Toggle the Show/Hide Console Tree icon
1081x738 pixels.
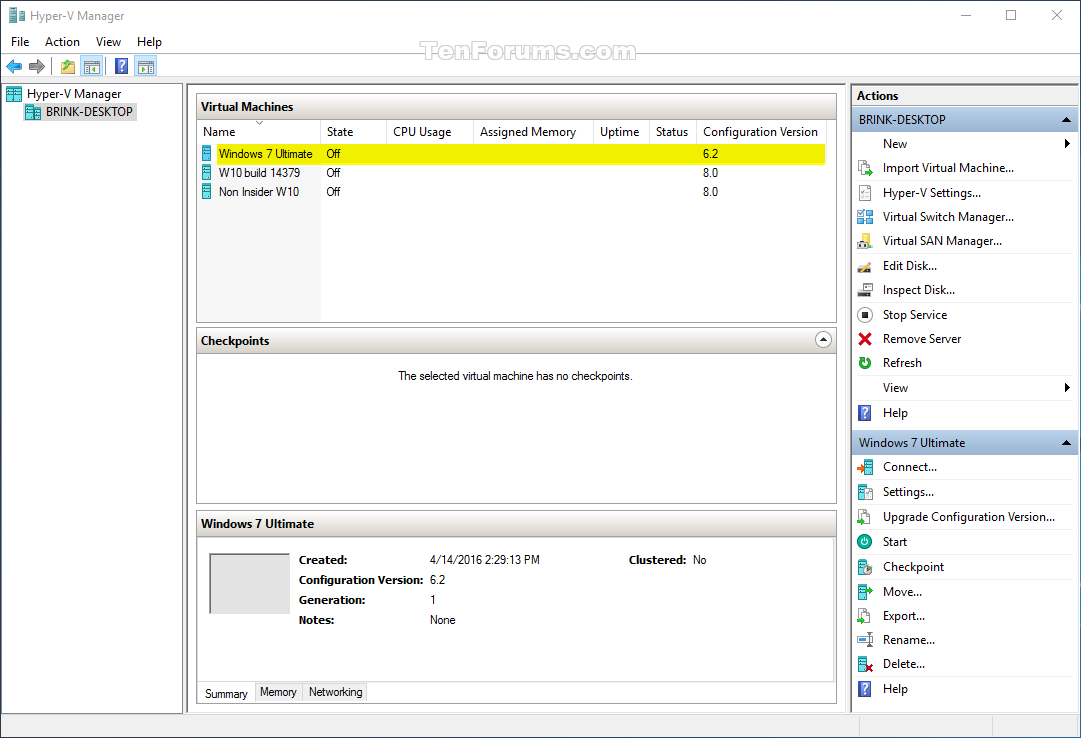pos(92,66)
